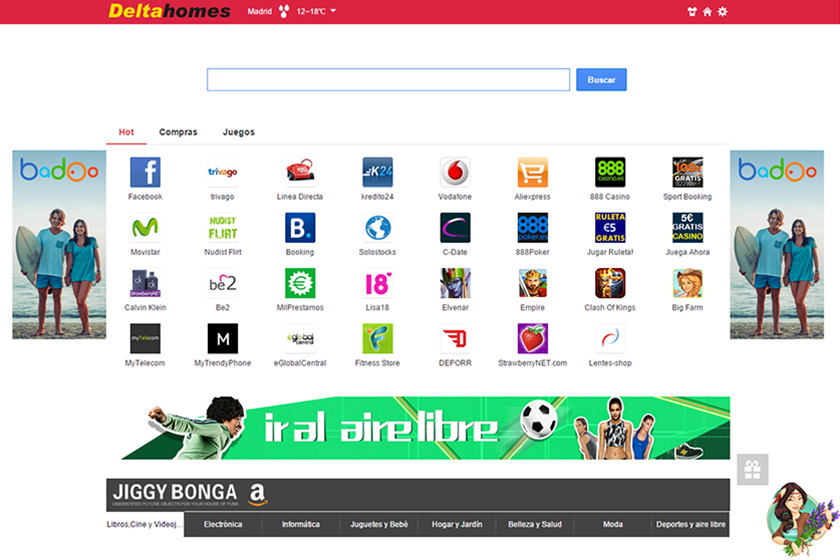Click the gift box icon
The image size is (840, 560).
click(752, 468)
